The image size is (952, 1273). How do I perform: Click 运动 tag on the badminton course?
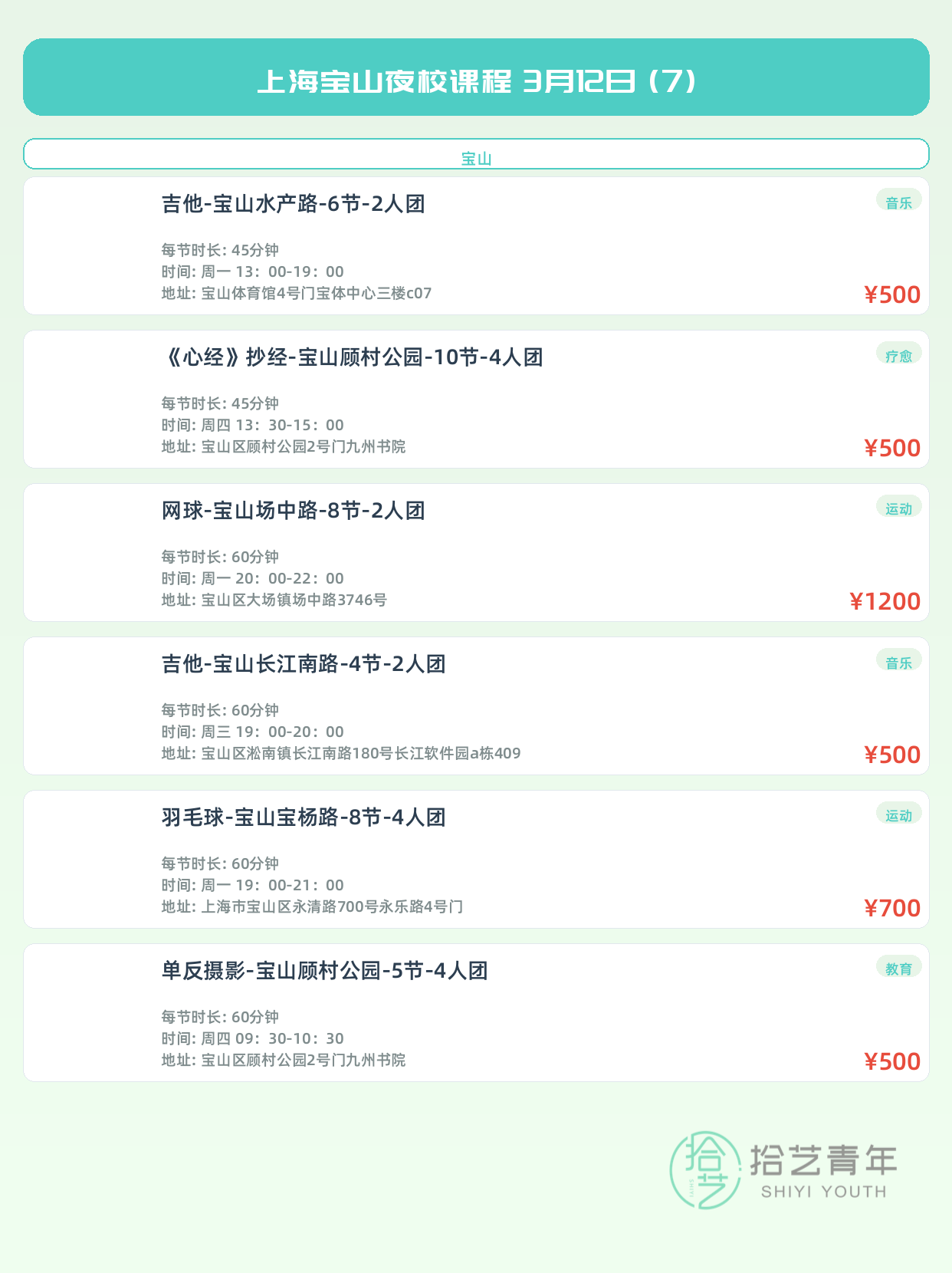898,816
